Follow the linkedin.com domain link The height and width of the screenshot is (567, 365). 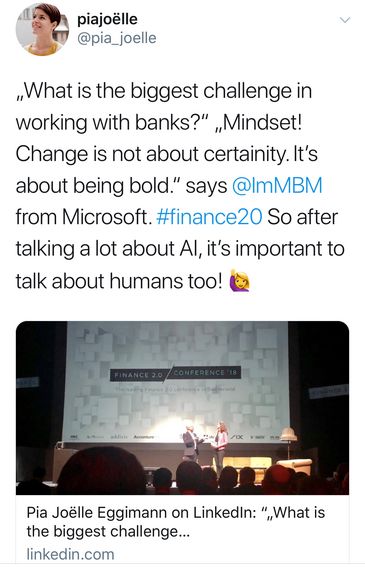click(71, 554)
